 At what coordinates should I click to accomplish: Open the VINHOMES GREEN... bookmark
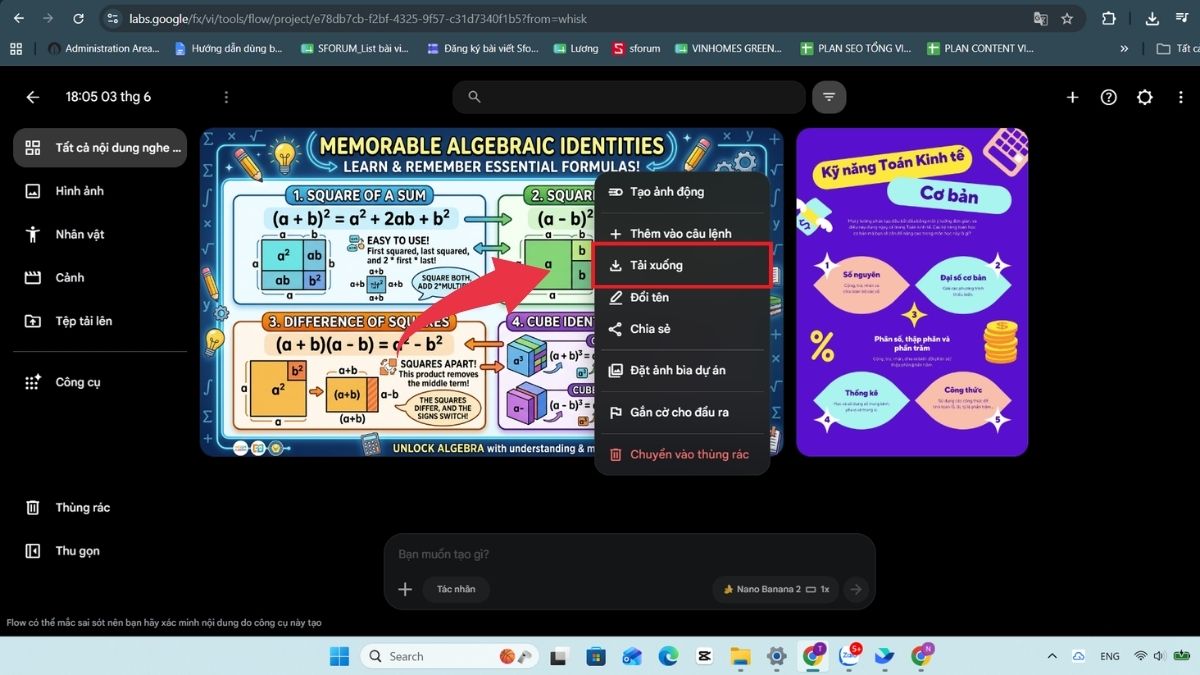(729, 48)
